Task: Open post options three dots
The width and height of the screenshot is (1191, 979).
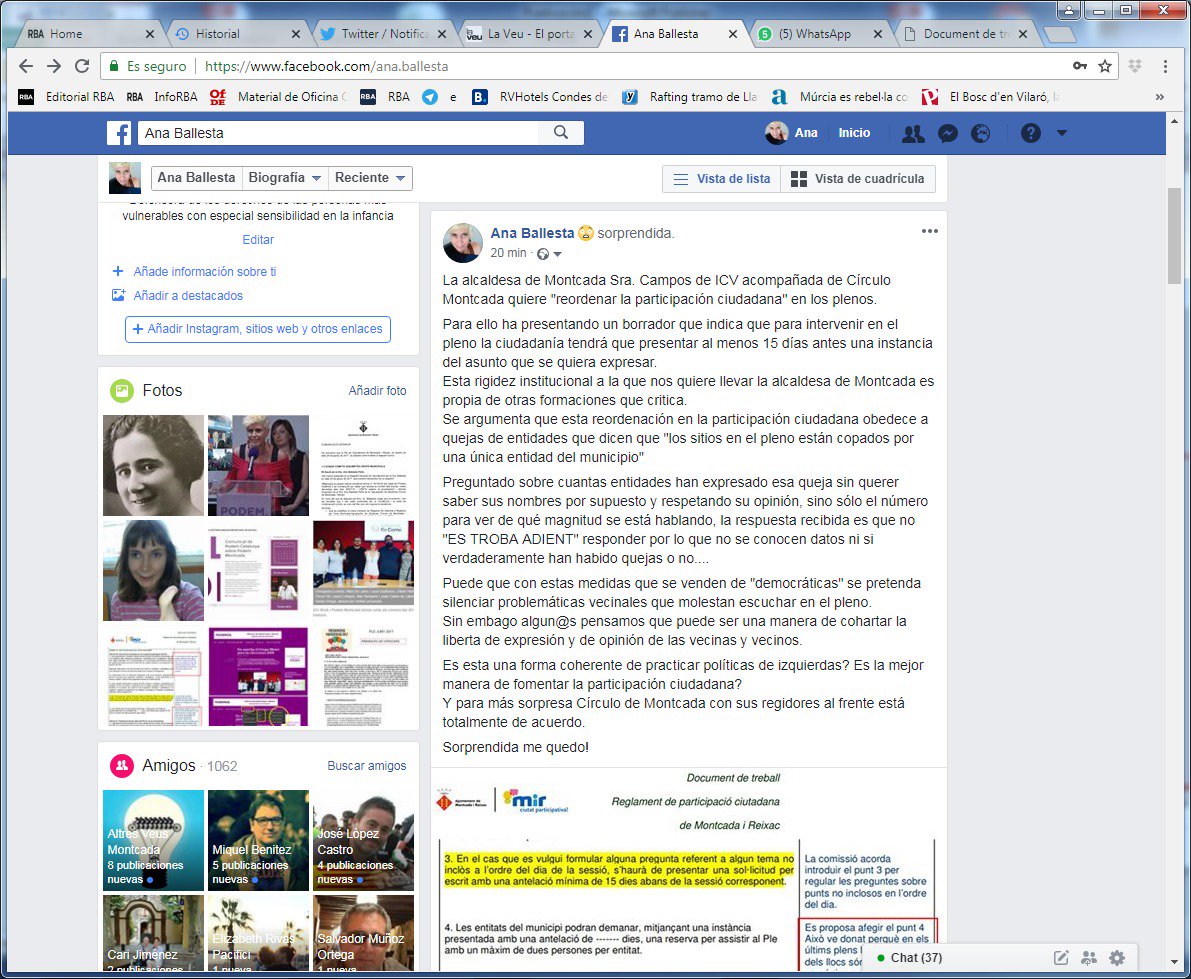Action: (930, 231)
